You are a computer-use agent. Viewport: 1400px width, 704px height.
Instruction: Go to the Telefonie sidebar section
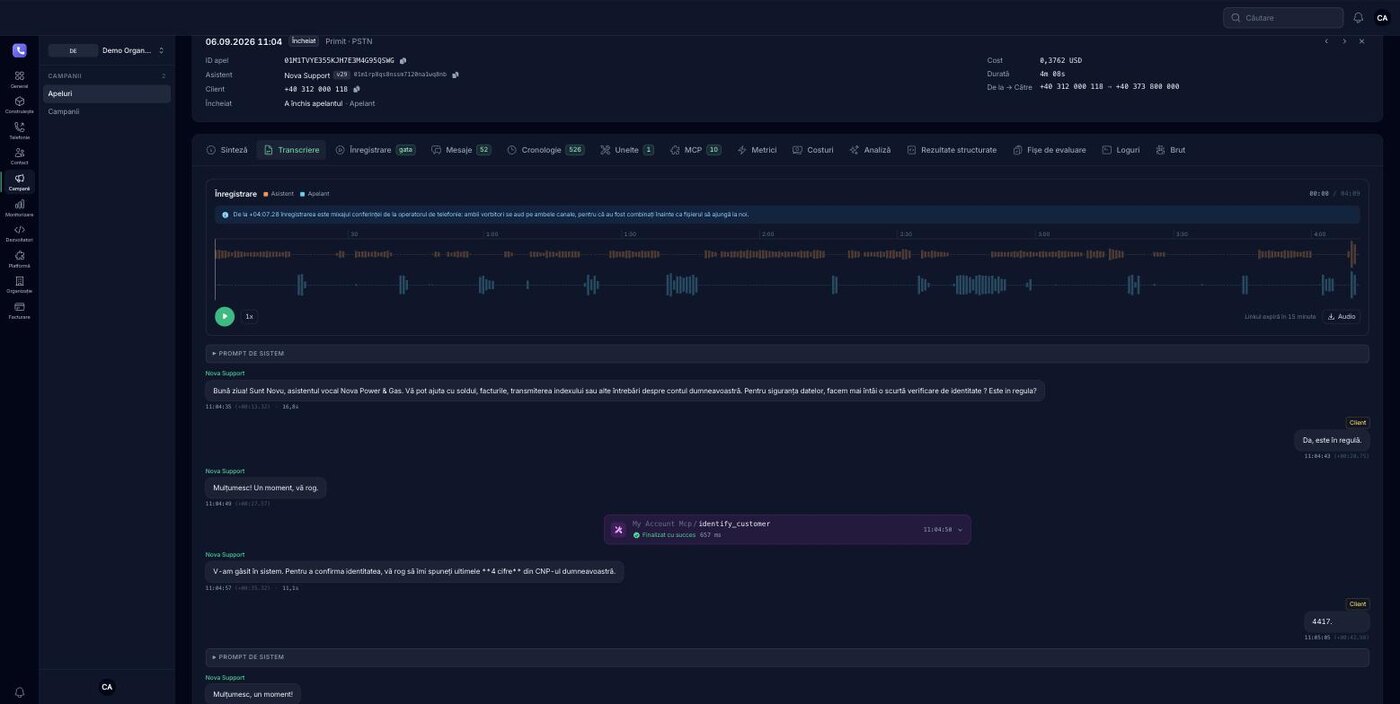pyautogui.click(x=19, y=130)
